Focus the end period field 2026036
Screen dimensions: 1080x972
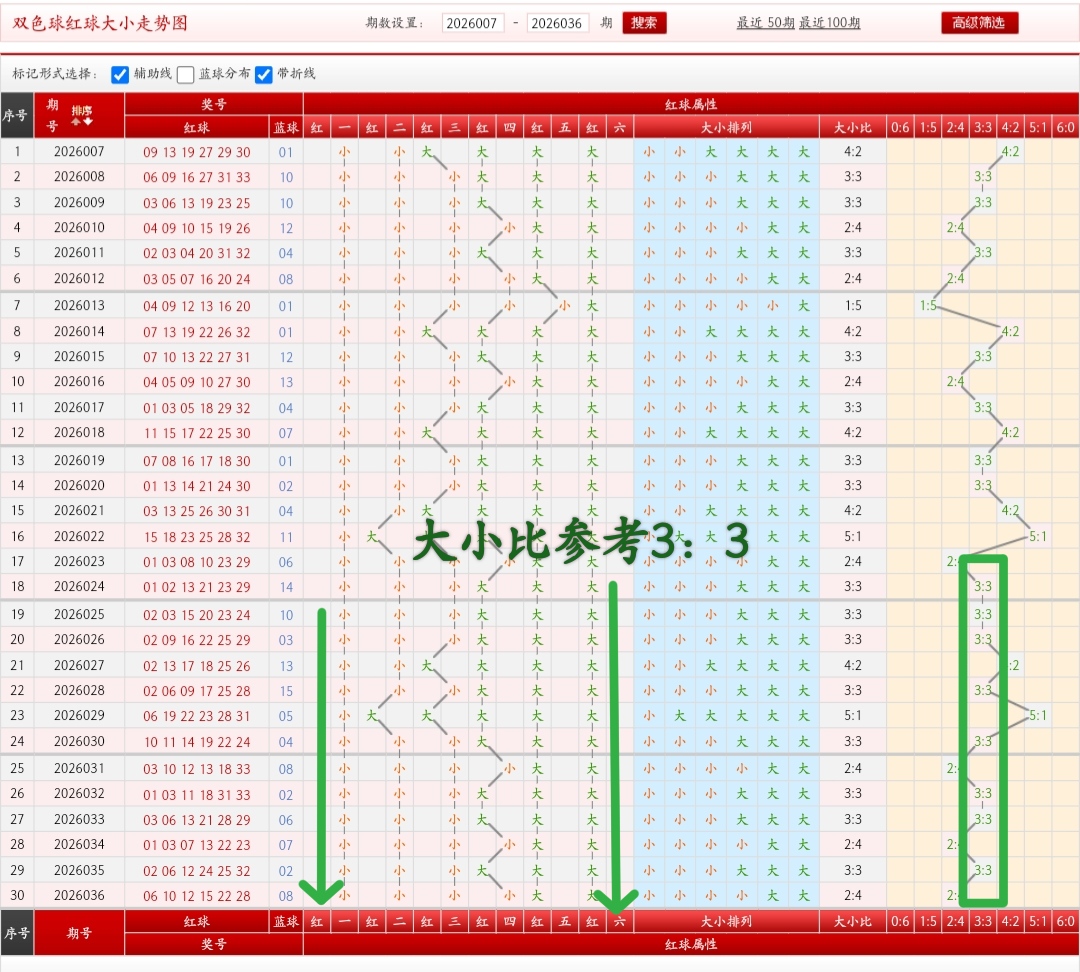pos(557,23)
